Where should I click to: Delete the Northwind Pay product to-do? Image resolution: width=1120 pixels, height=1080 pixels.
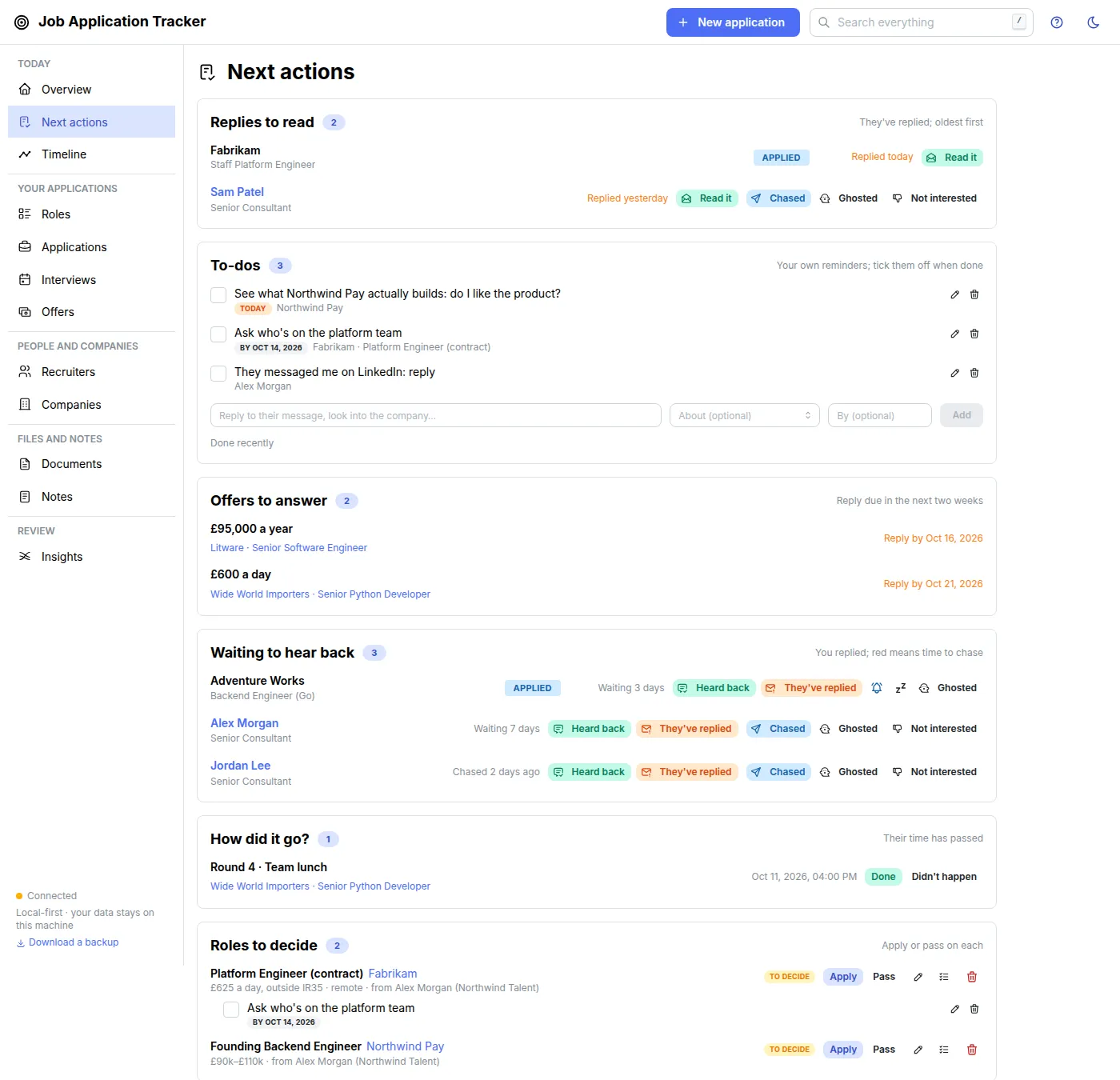click(974, 294)
